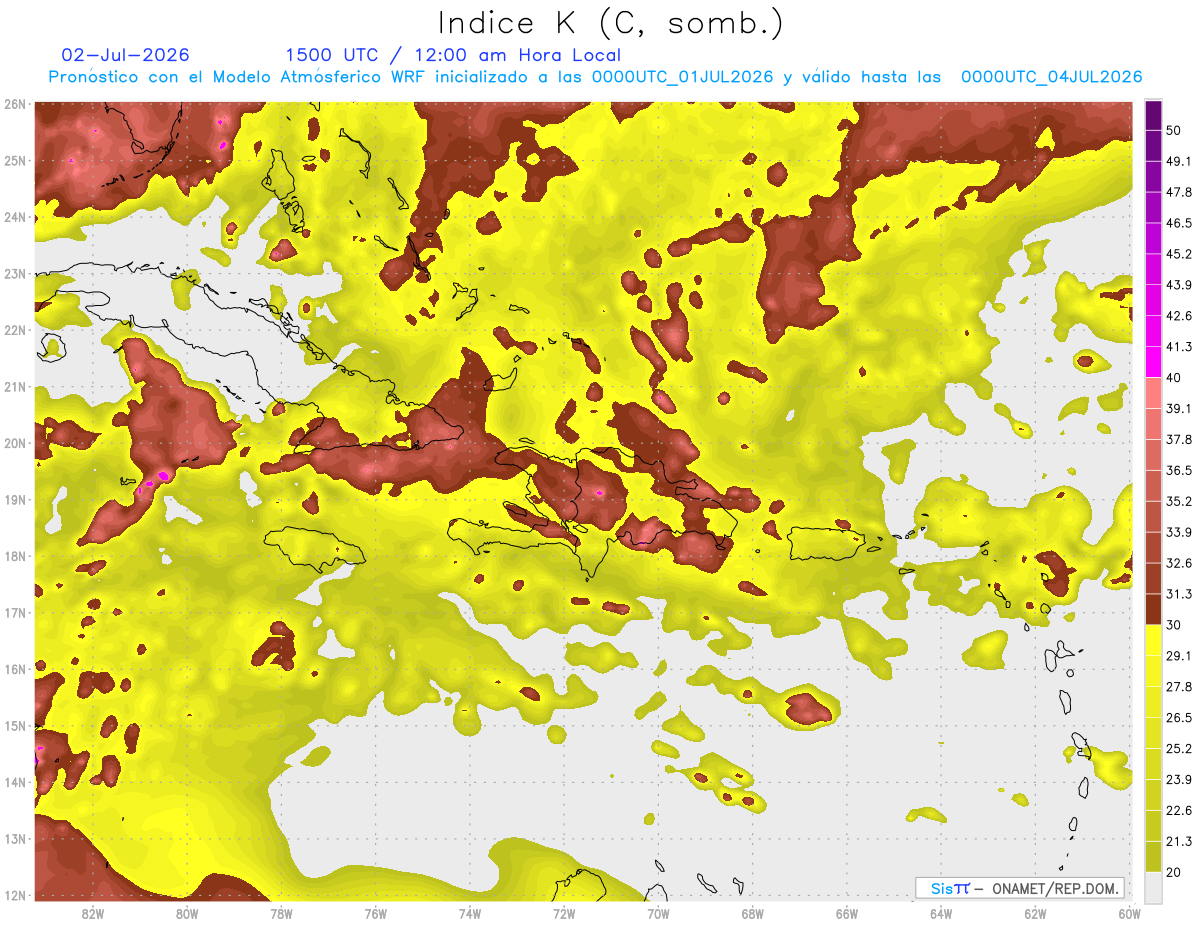
Task: Click the colorbar value '45.2'
Action: coord(1178,254)
